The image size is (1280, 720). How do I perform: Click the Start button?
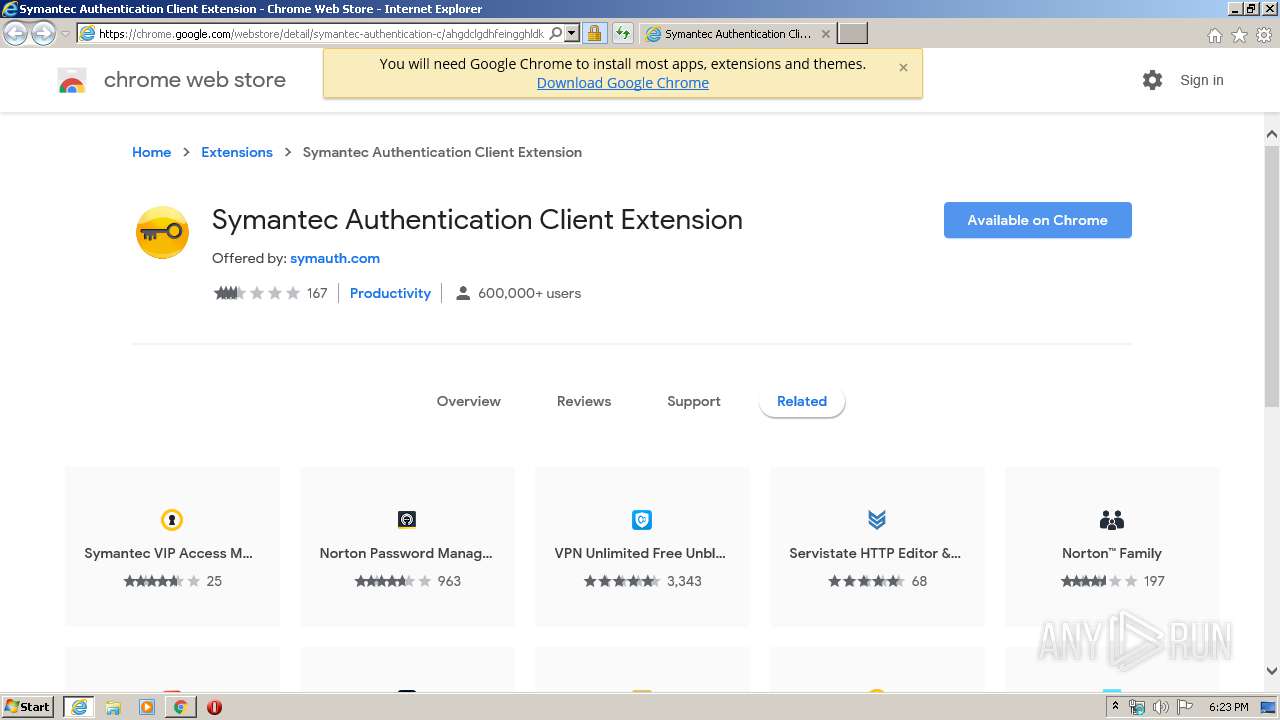pyautogui.click(x=28, y=707)
